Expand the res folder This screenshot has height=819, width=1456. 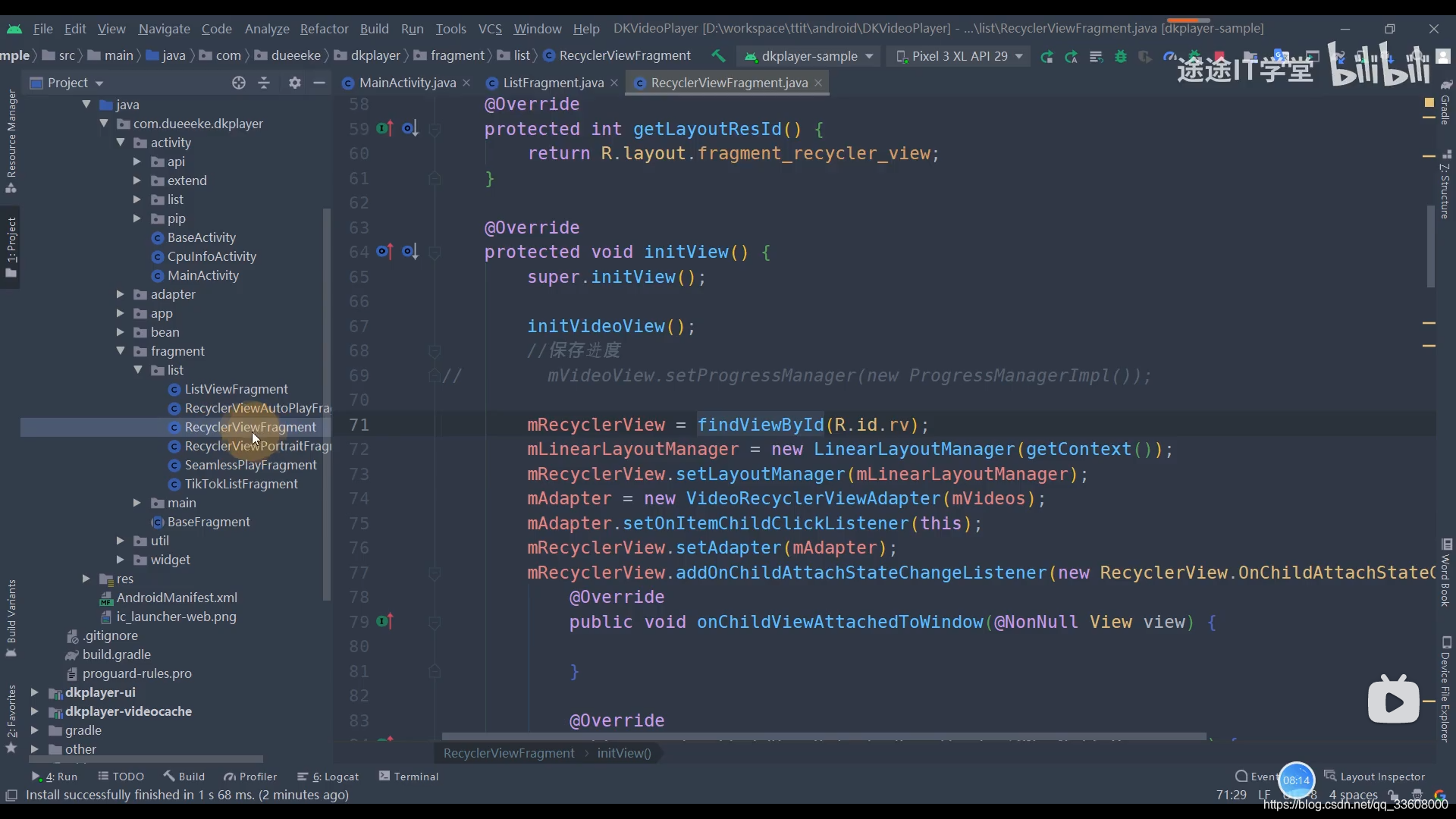(86, 578)
